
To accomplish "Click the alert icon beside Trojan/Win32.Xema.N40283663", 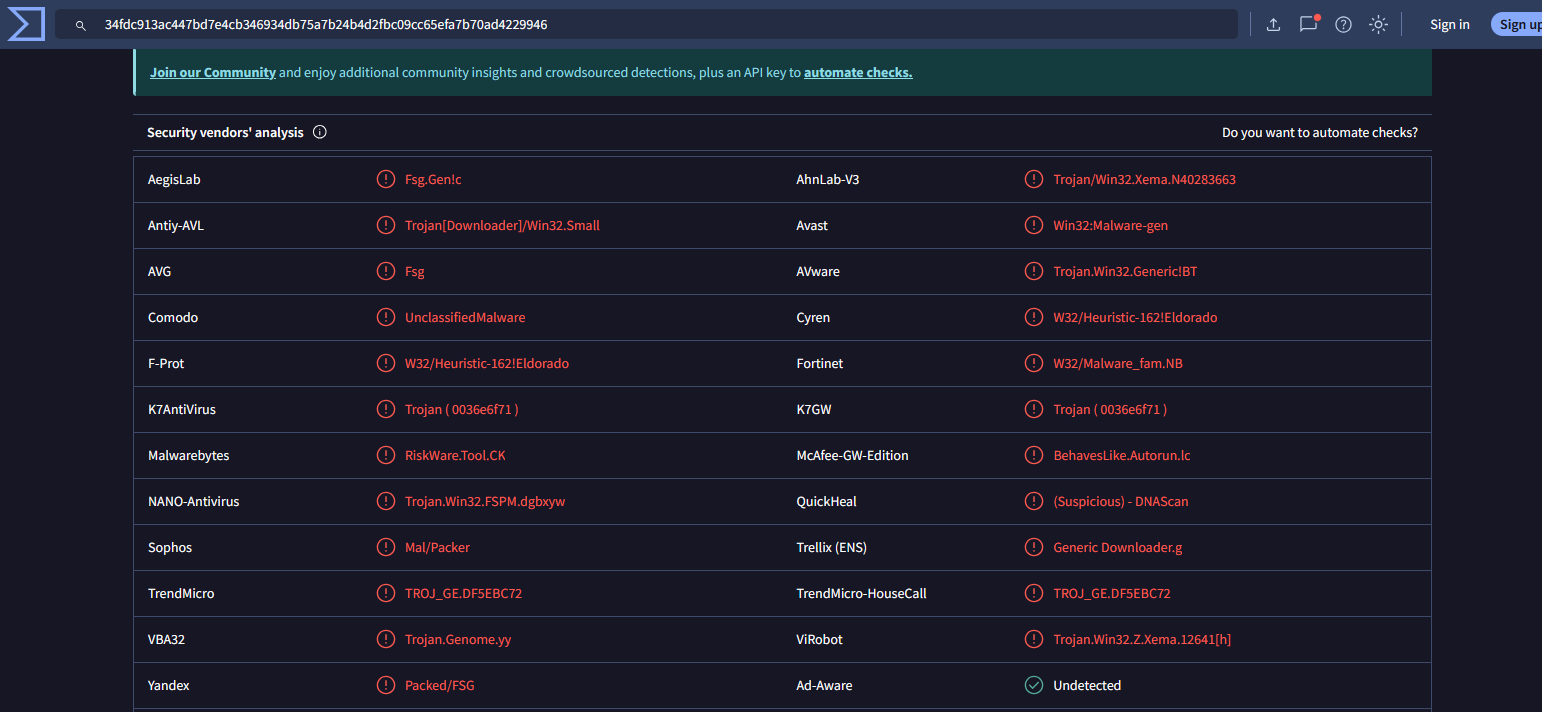I will [x=1034, y=179].
